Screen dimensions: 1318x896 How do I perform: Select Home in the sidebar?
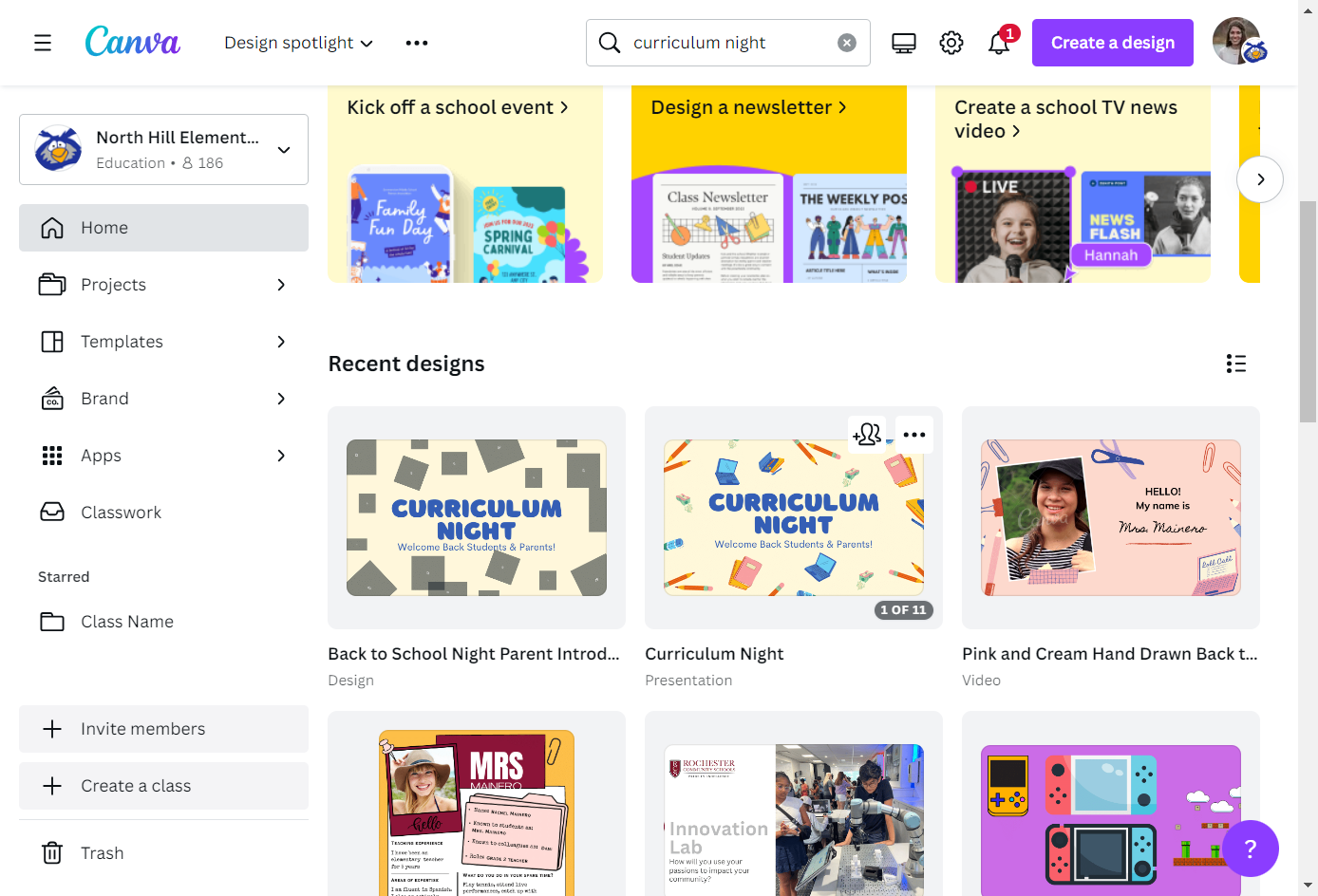pyautogui.click(x=163, y=228)
